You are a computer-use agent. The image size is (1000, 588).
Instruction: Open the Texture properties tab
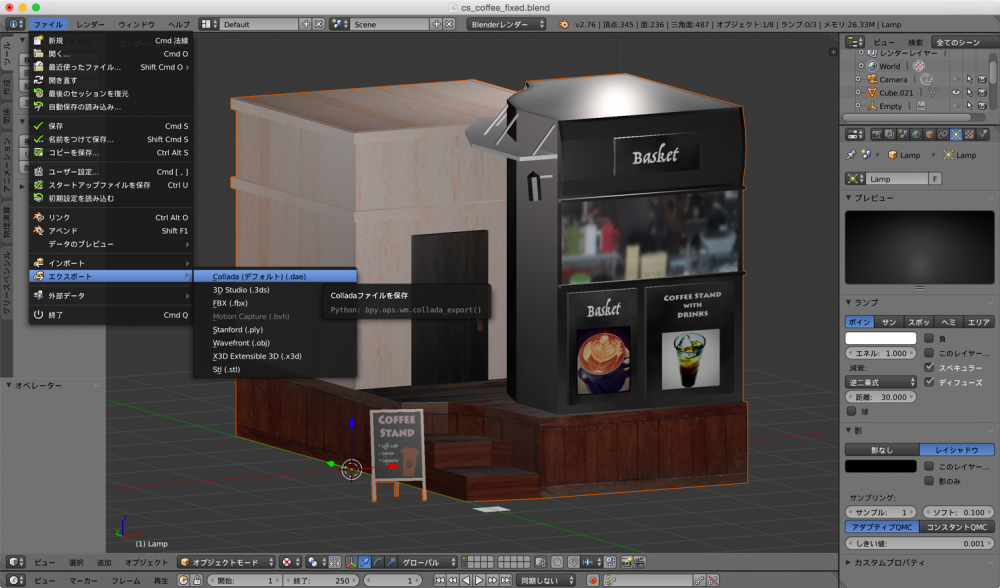[970, 133]
